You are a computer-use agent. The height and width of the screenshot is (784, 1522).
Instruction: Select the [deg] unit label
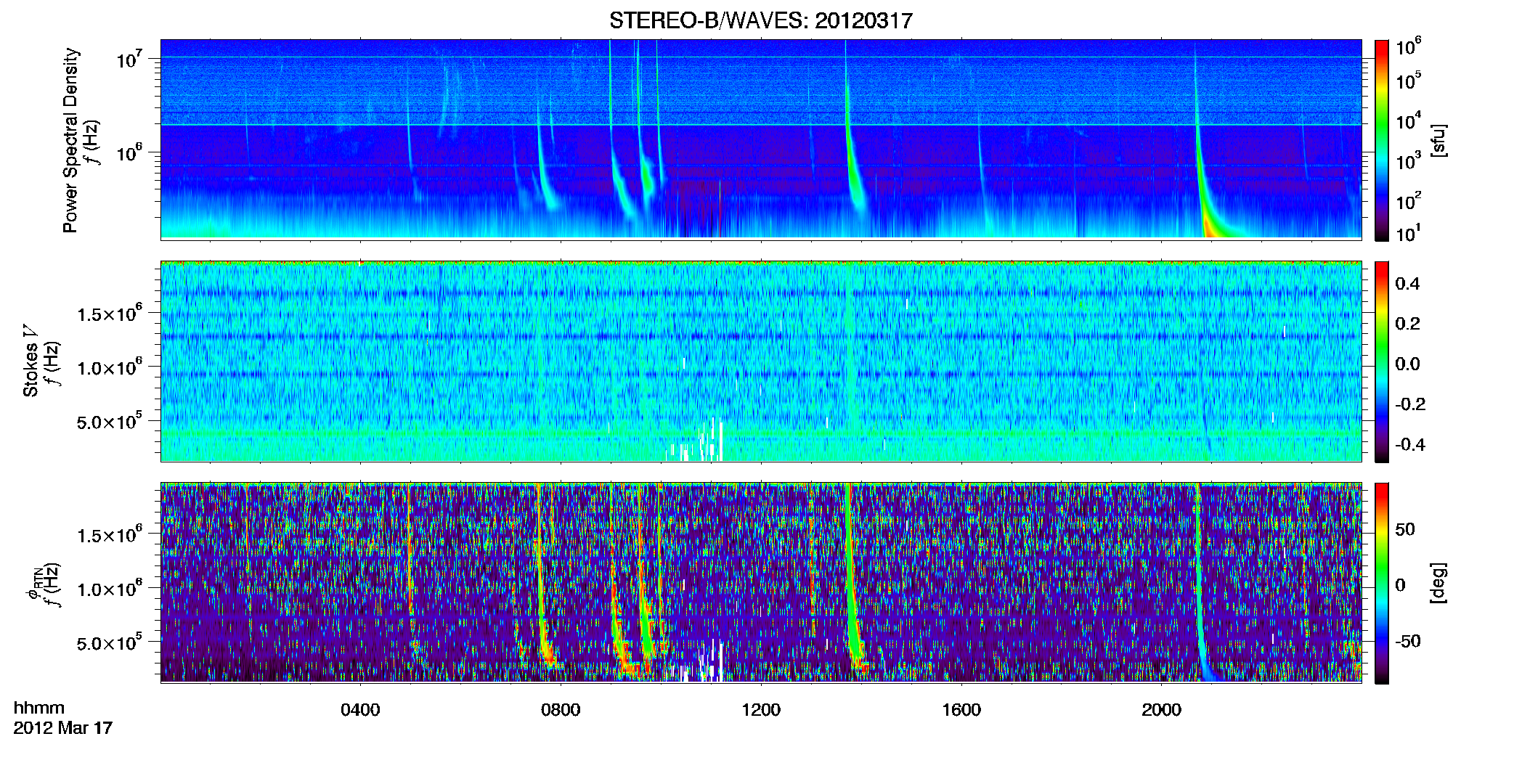(x=1438, y=583)
